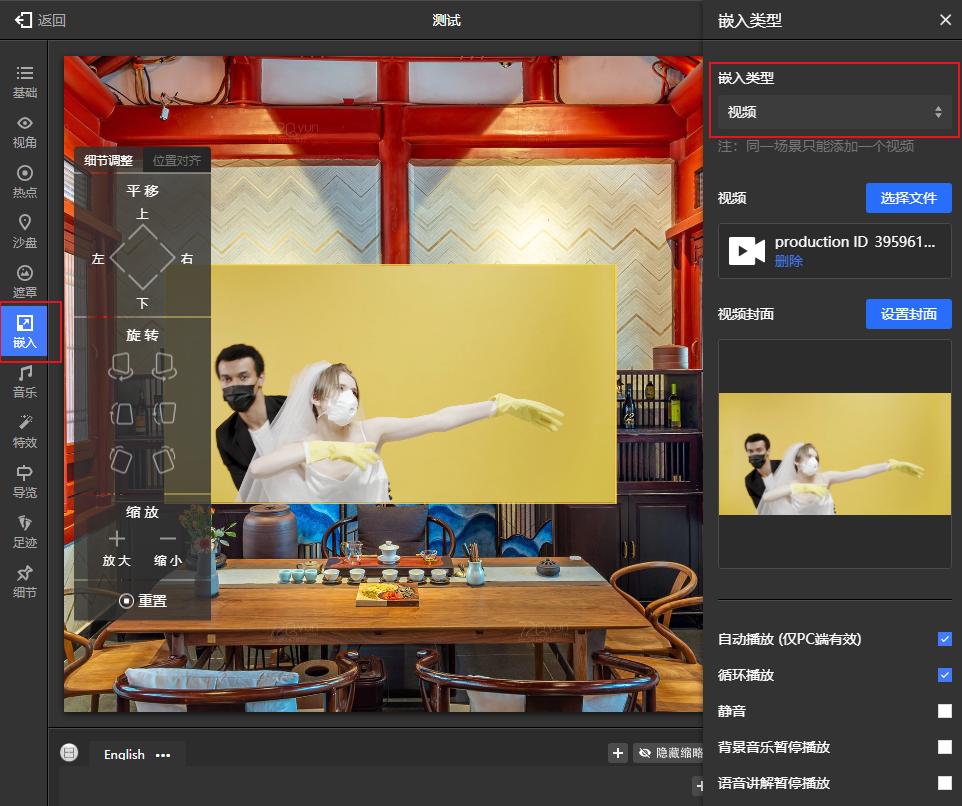
Task: Select the 足迹 (footprint) sidebar icon
Action: point(24,531)
